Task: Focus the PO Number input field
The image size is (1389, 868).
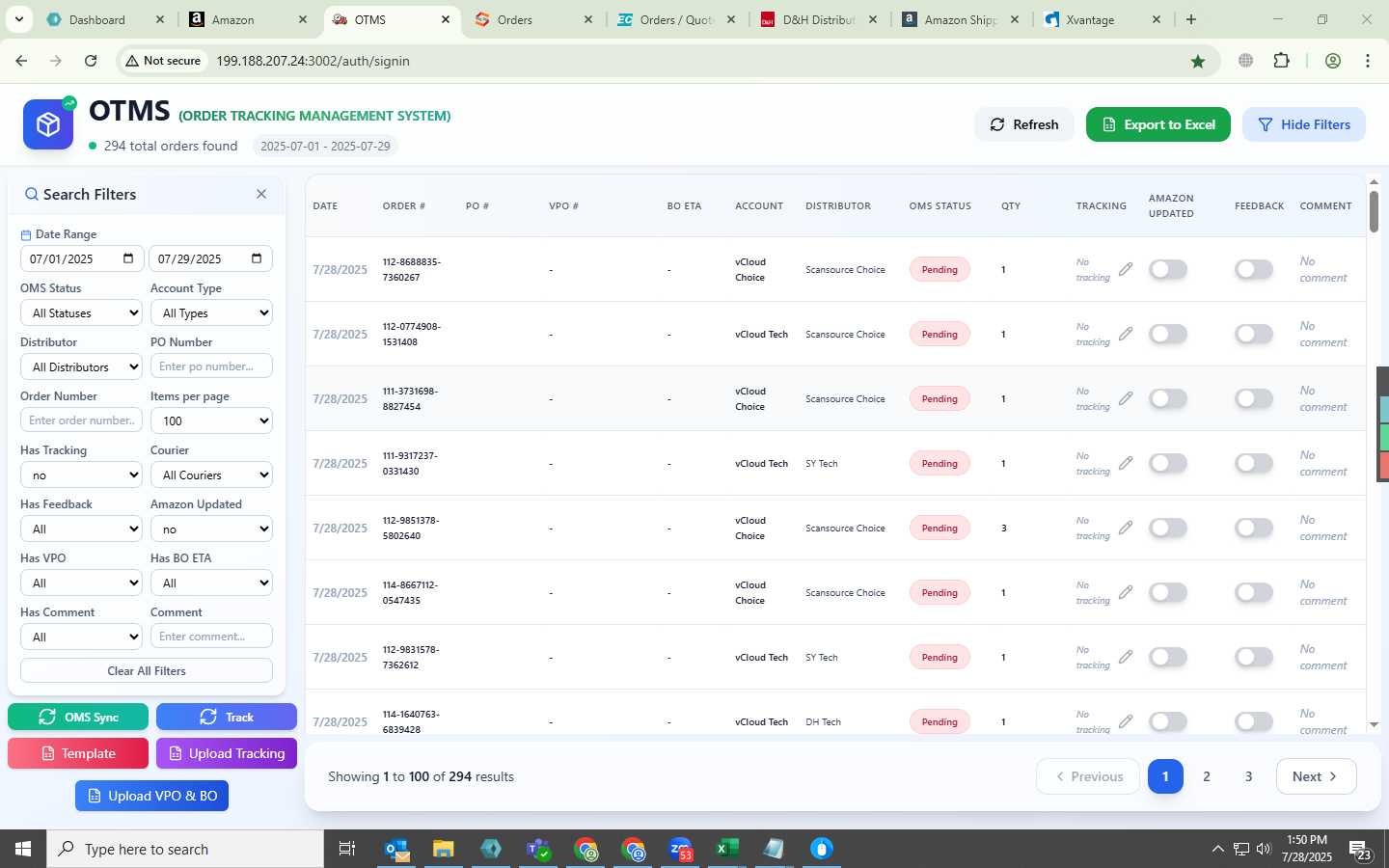Action: point(211,366)
